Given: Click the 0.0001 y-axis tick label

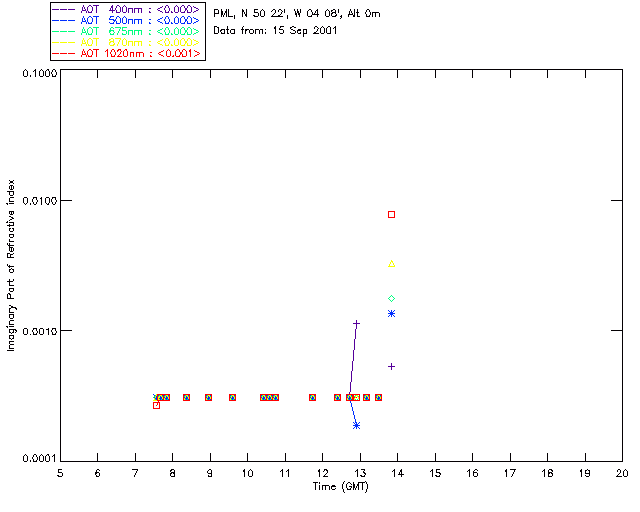Looking at the screenshot, I should tap(39, 459).
